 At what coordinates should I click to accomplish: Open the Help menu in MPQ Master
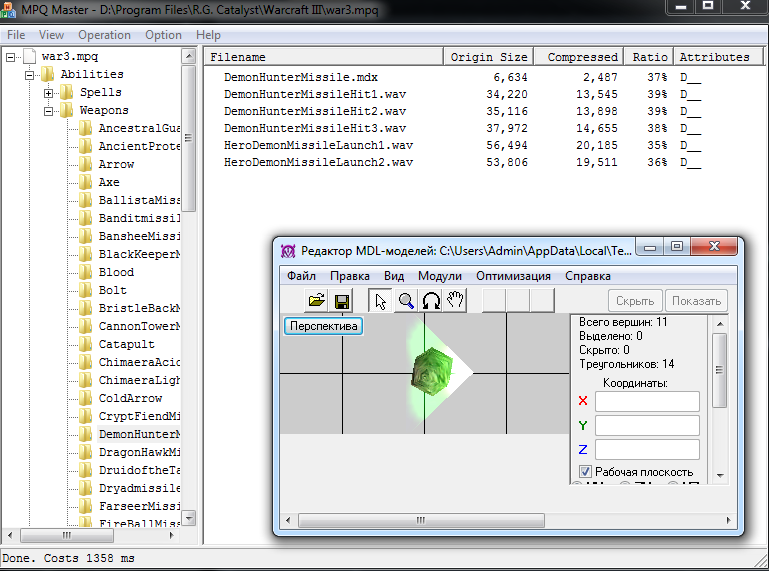pos(208,35)
